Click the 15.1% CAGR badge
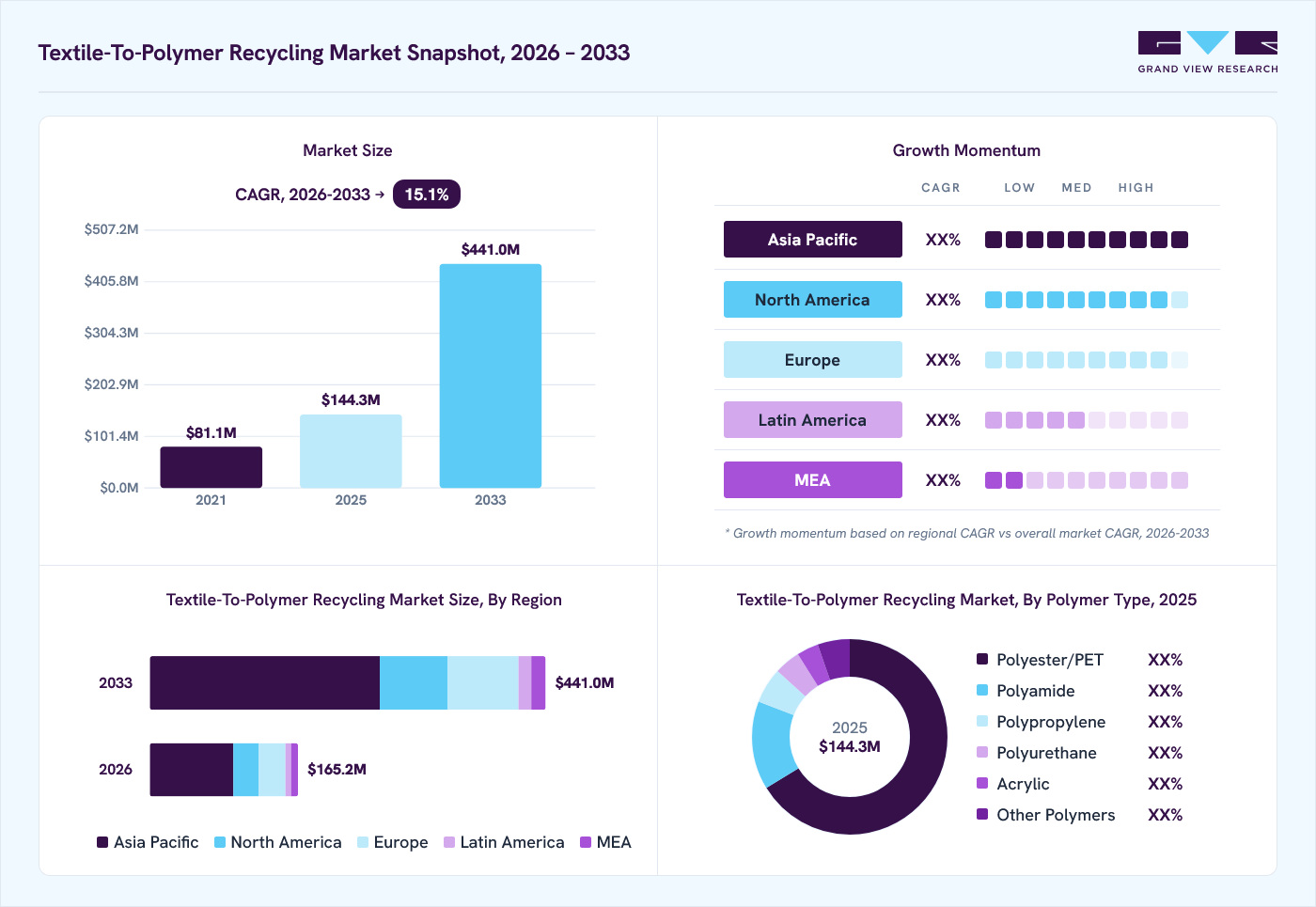 coord(427,195)
